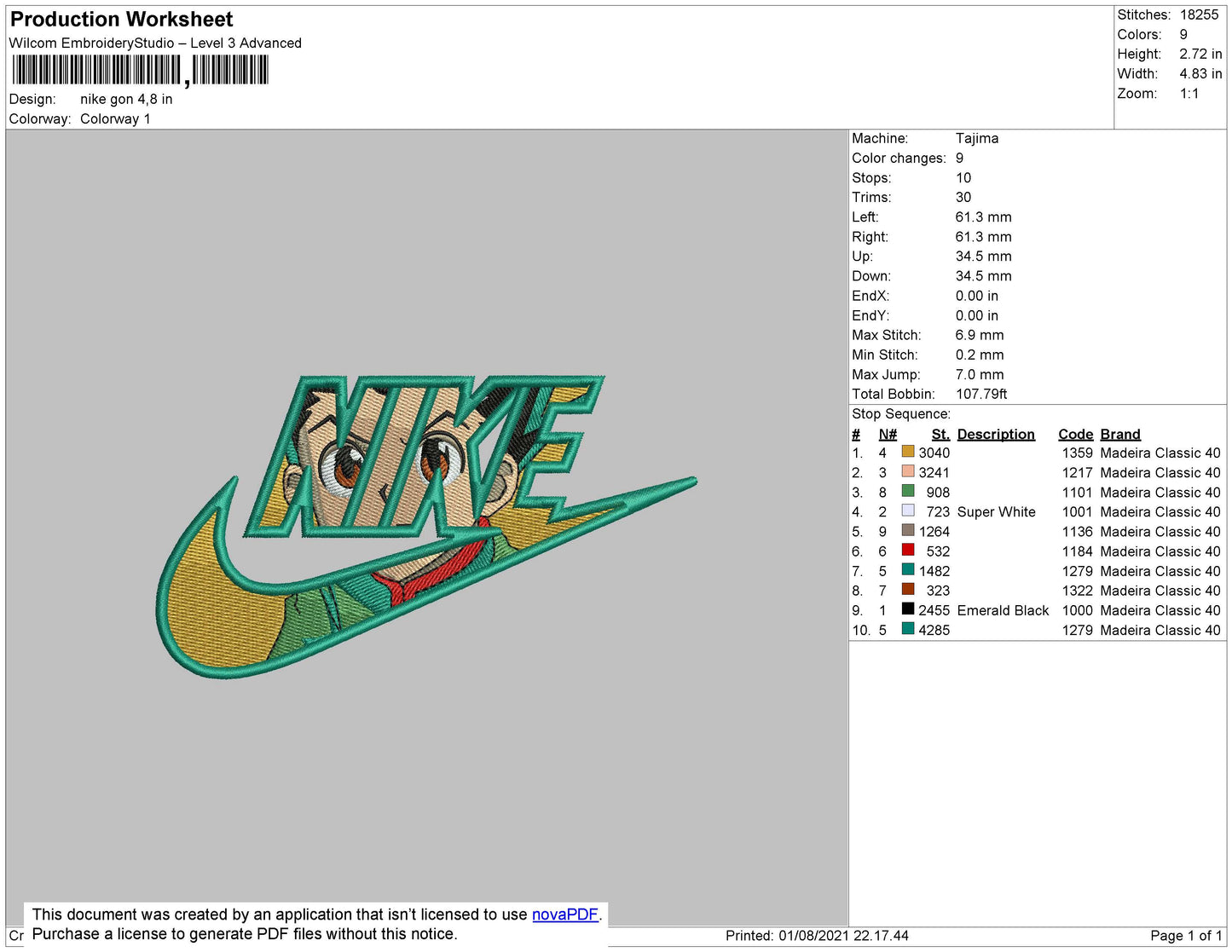Click the Brand column header
The width and height of the screenshot is (1232, 952).
(1119, 434)
